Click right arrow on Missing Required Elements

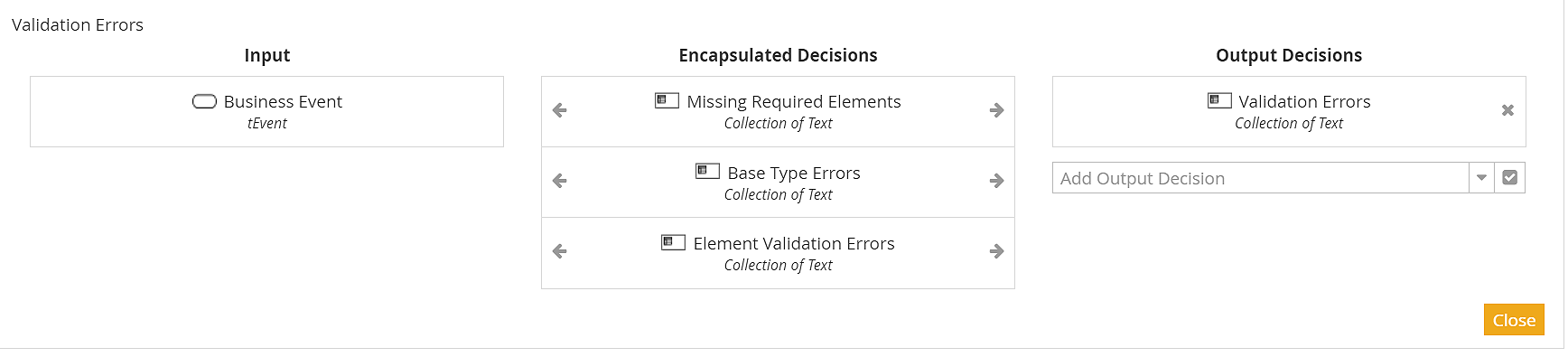click(997, 110)
